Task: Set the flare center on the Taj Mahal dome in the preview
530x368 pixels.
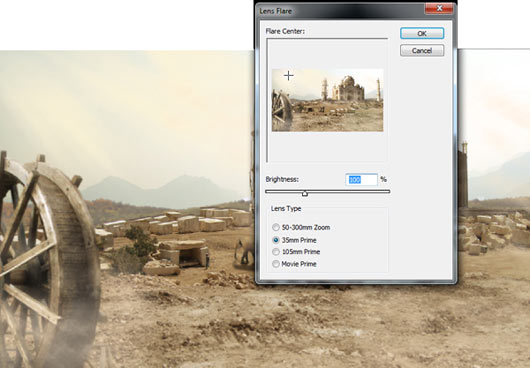Action: [348, 81]
